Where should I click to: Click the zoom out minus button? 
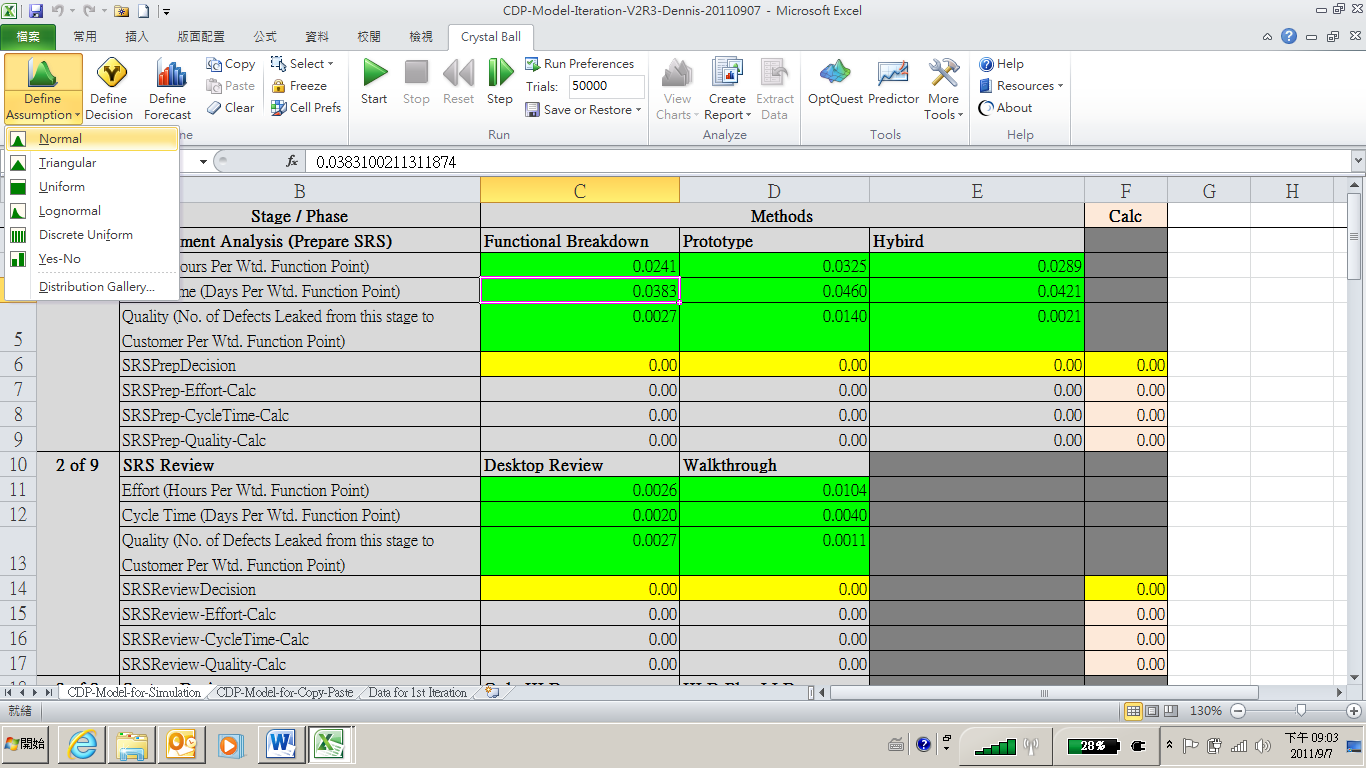[x=1238, y=711]
